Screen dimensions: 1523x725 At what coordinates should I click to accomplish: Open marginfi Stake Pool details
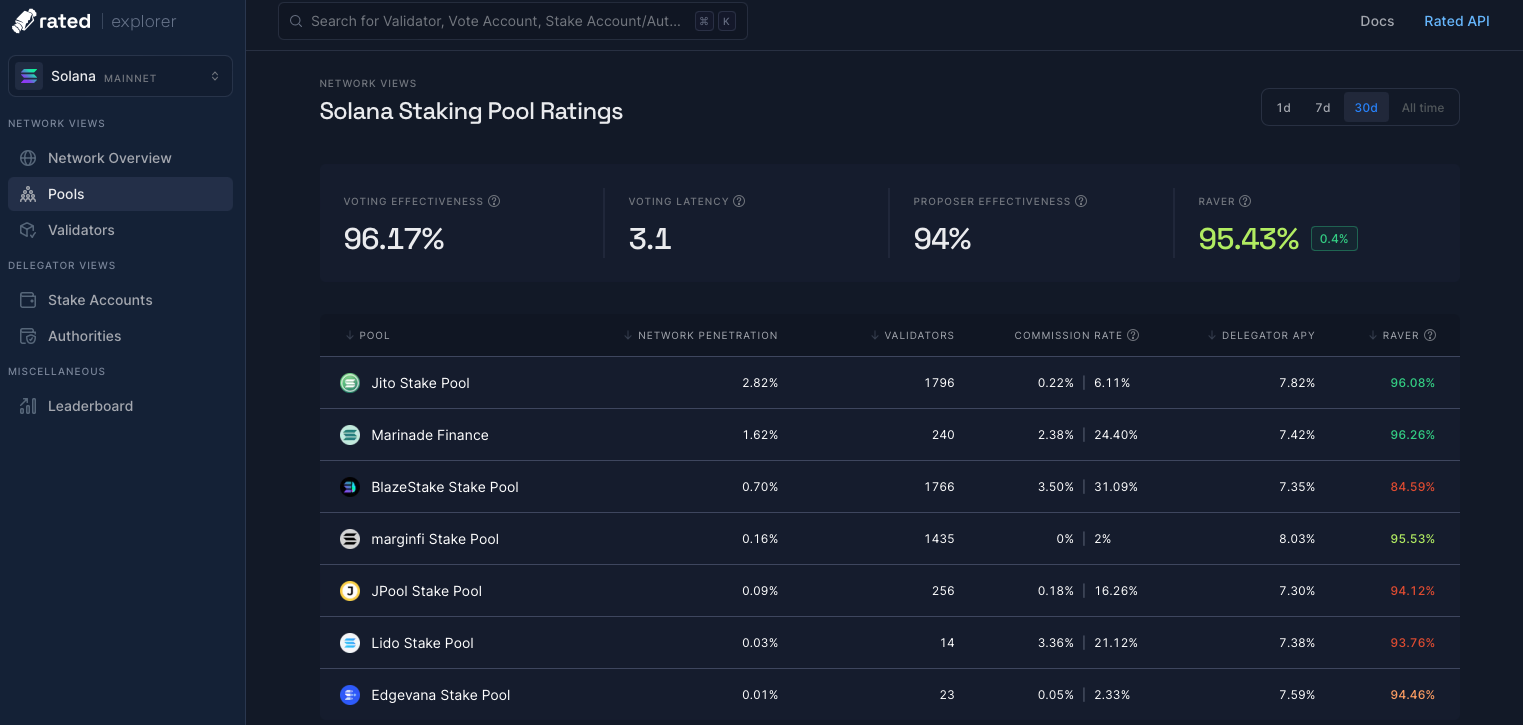point(435,539)
